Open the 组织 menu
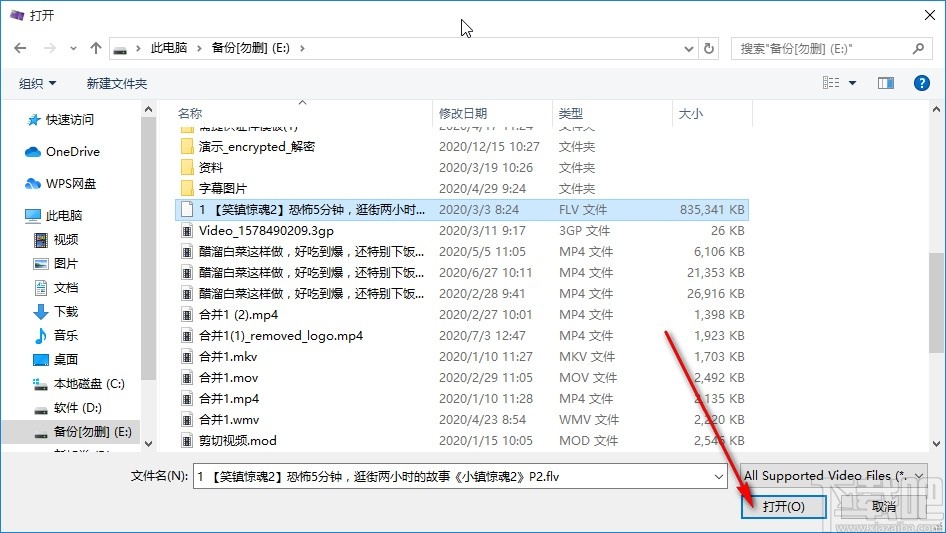The width and height of the screenshot is (946, 533). 37,83
